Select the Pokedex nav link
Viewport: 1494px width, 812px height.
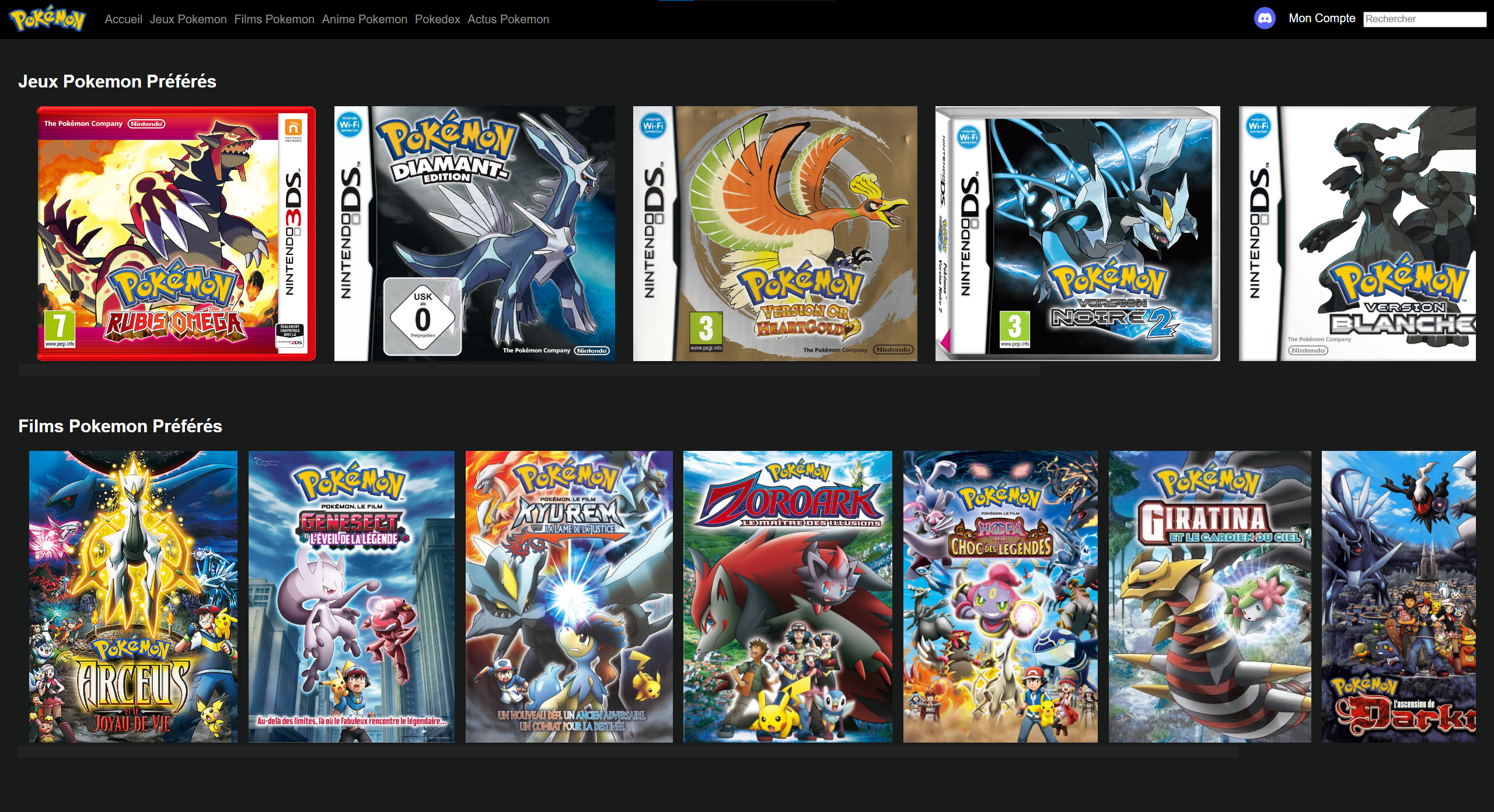(437, 19)
